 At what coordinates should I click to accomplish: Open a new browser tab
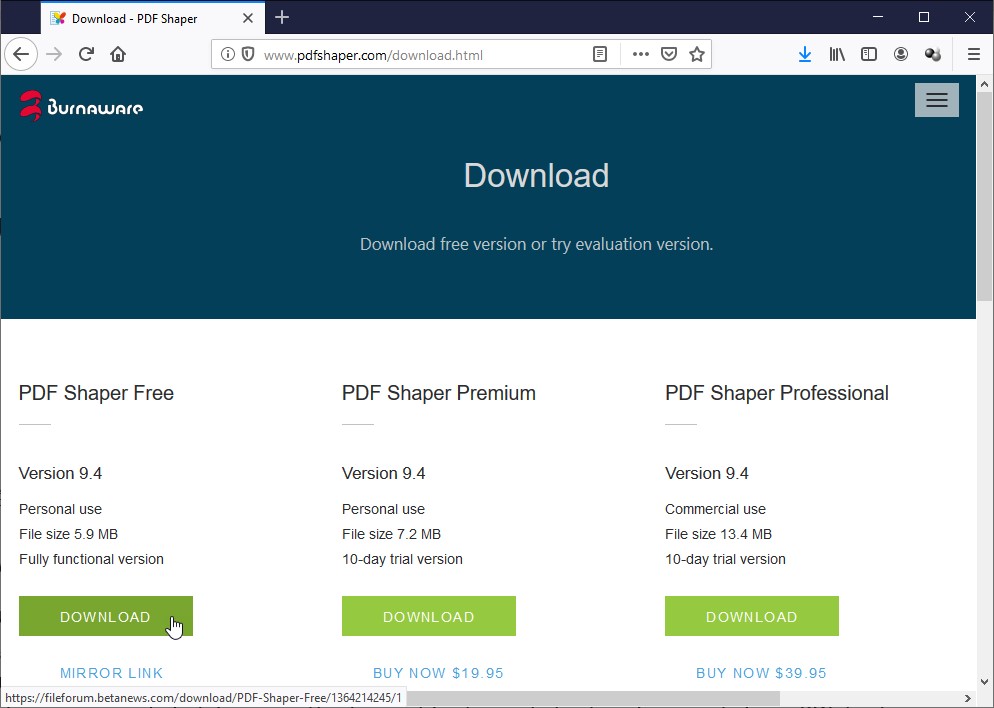[282, 18]
